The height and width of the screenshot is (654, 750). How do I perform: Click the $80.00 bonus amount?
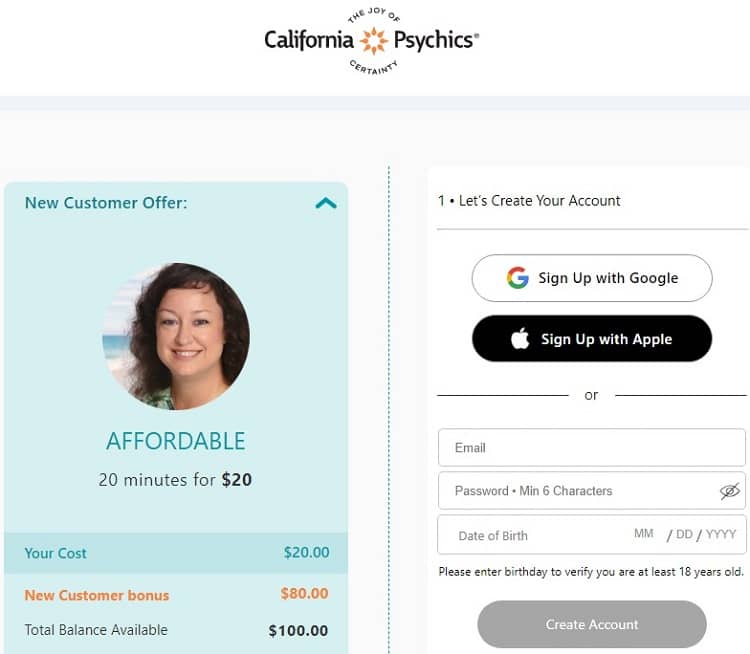(304, 594)
